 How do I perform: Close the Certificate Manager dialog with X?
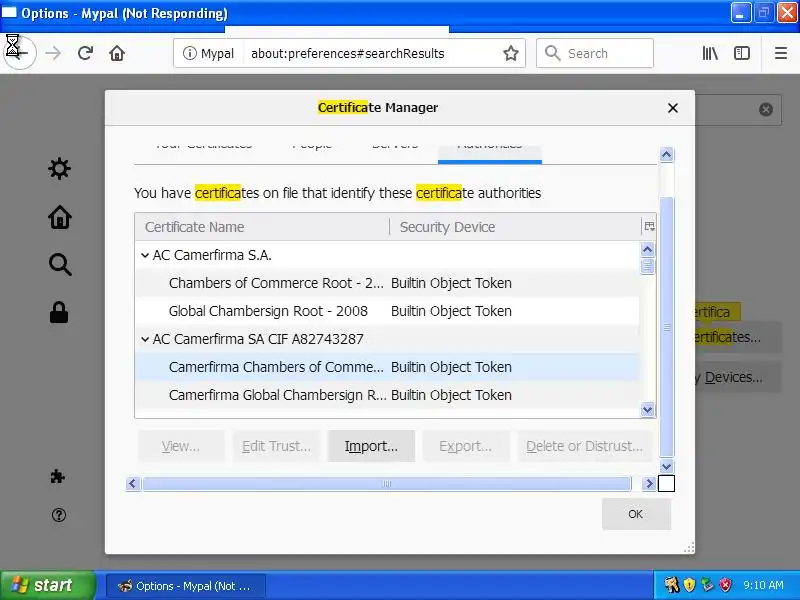[x=672, y=108]
